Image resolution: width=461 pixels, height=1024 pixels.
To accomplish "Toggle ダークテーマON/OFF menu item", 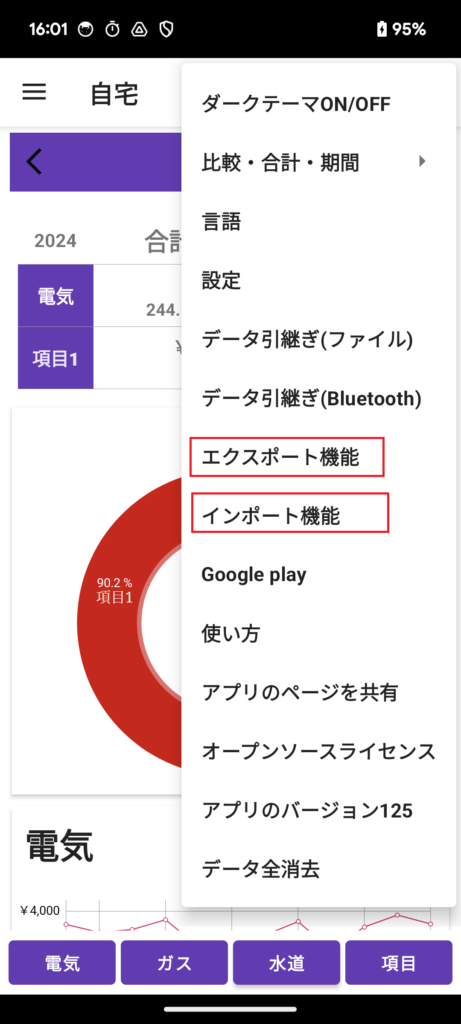I will coord(318,103).
